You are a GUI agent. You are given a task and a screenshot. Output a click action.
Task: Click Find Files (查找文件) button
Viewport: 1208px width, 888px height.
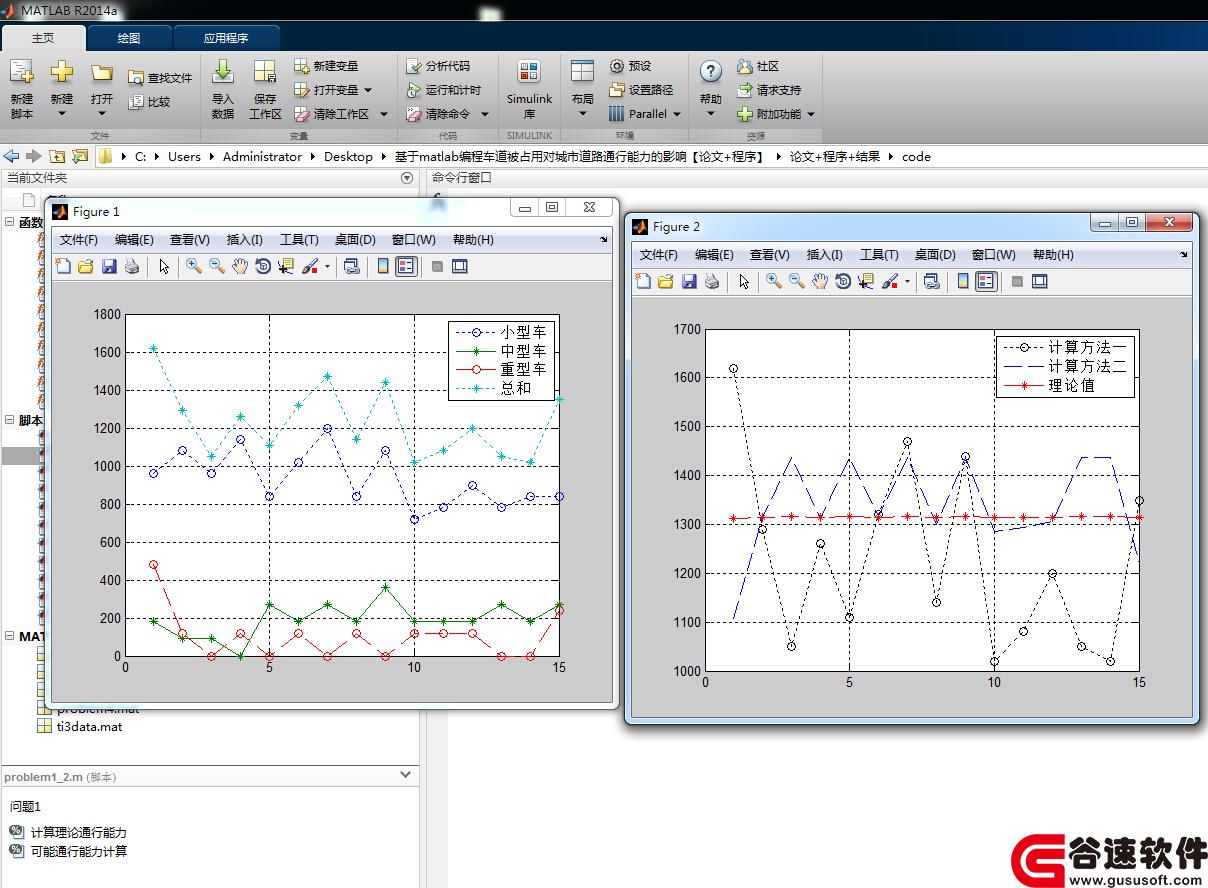pos(159,77)
